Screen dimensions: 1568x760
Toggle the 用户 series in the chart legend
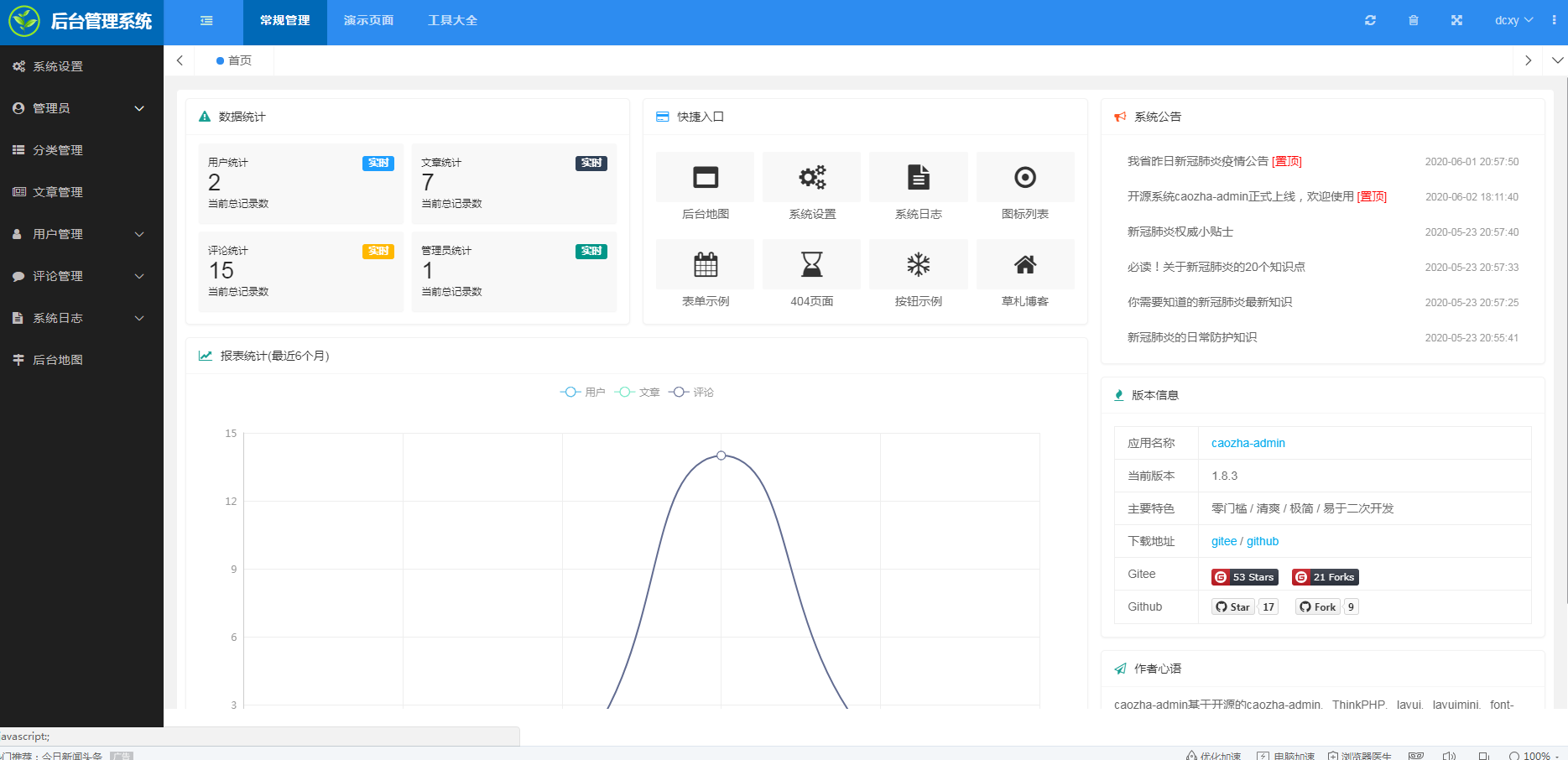pos(583,393)
